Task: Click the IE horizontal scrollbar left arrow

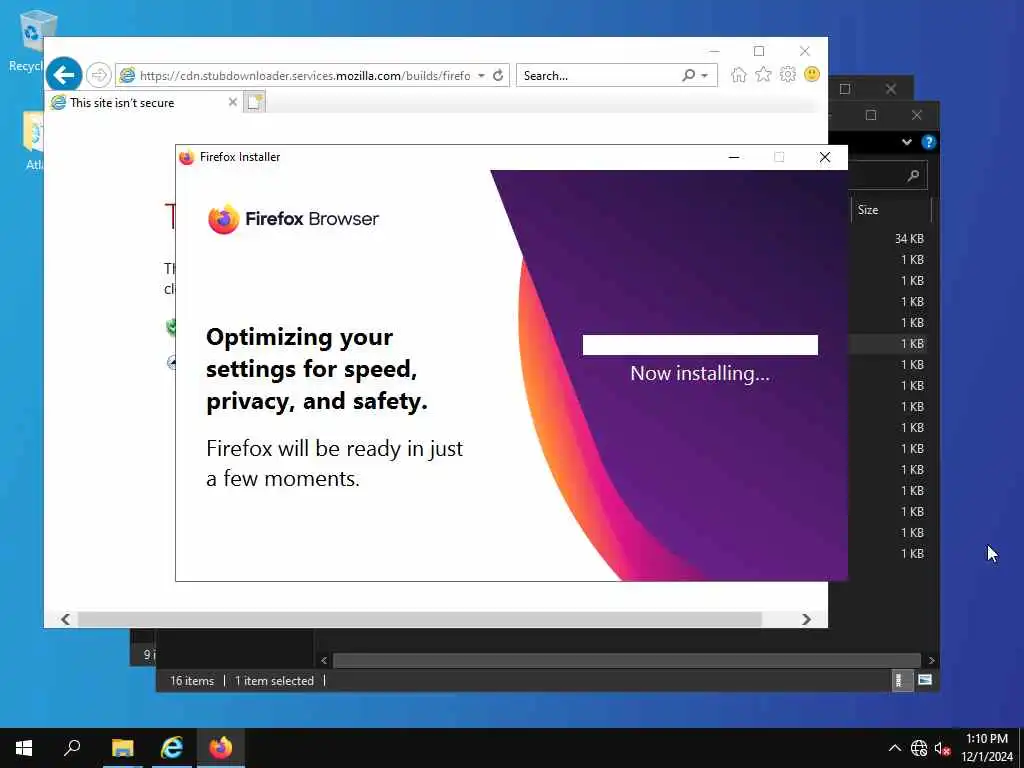Action: coord(65,619)
